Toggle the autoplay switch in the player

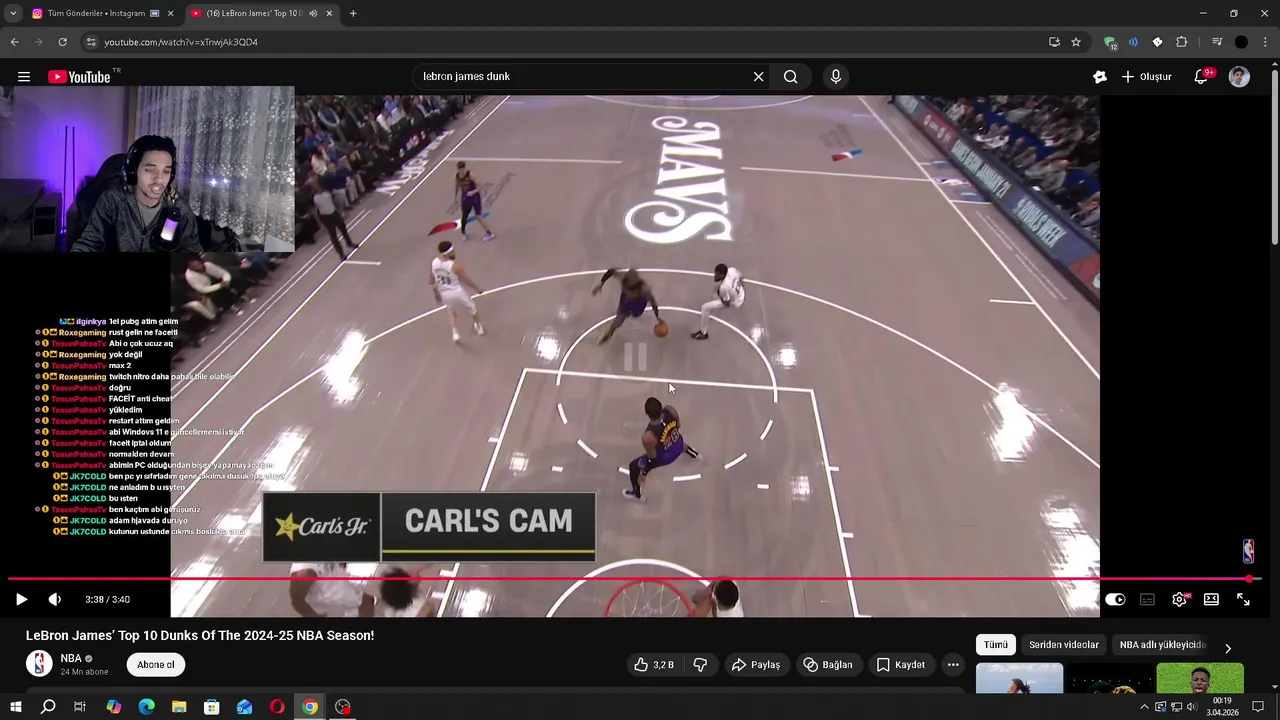(1115, 599)
